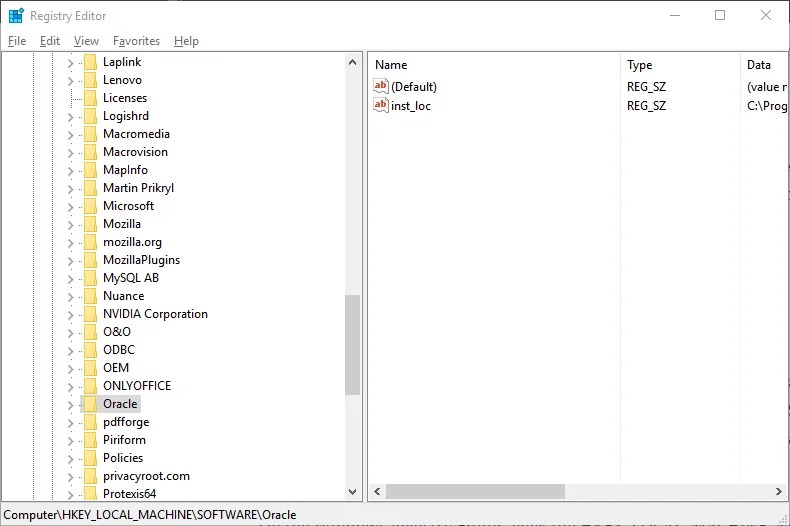Screen dimensions: 790x526
Task: Open the File menu
Action: click(17, 41)
